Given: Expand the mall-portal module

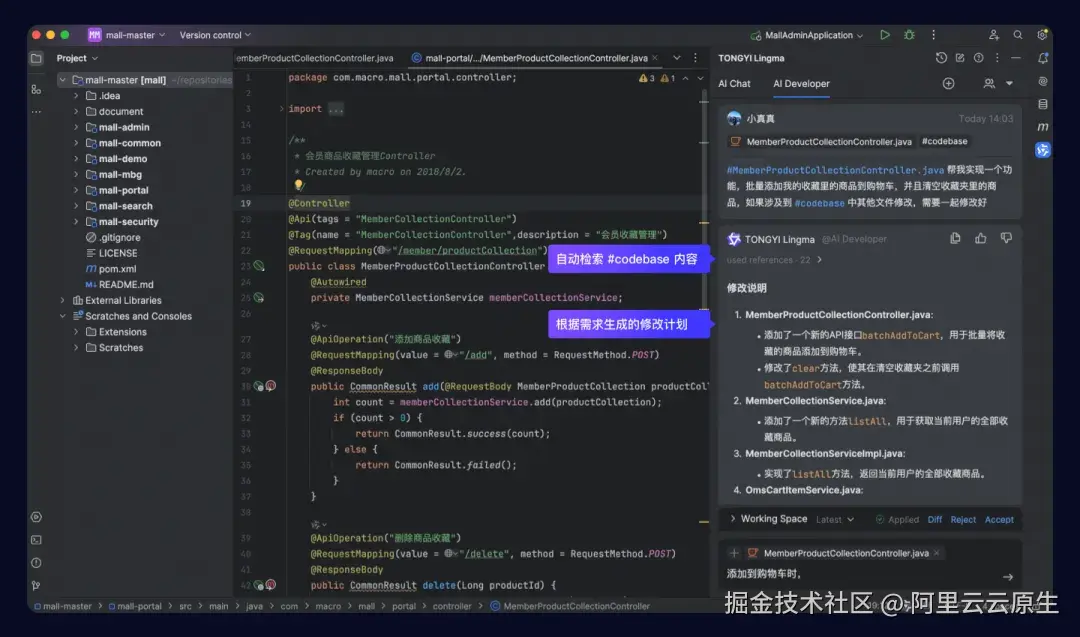Looking at the screenshot, I should click(76, 190).
